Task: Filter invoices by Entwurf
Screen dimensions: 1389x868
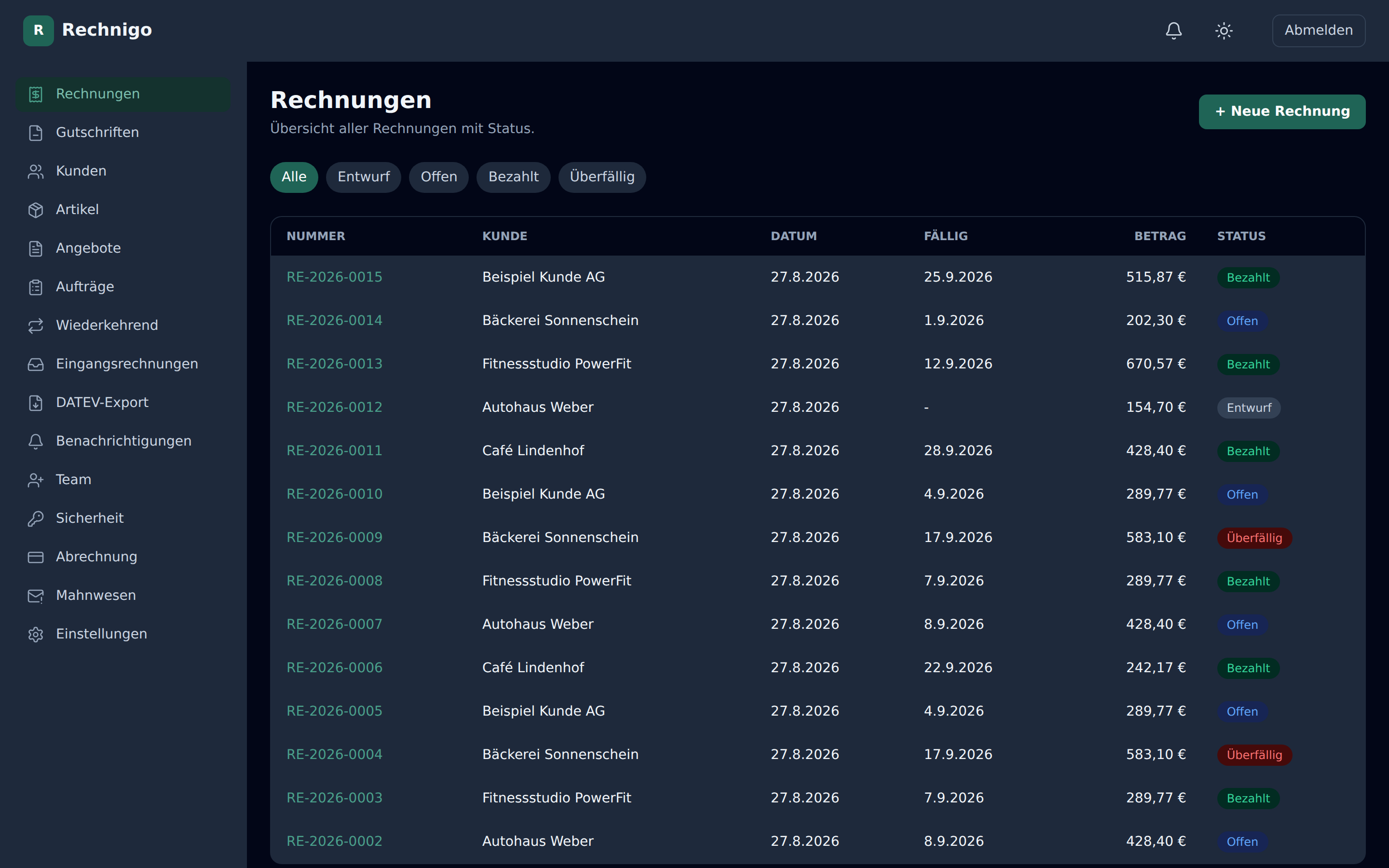Action: point(363,177)
